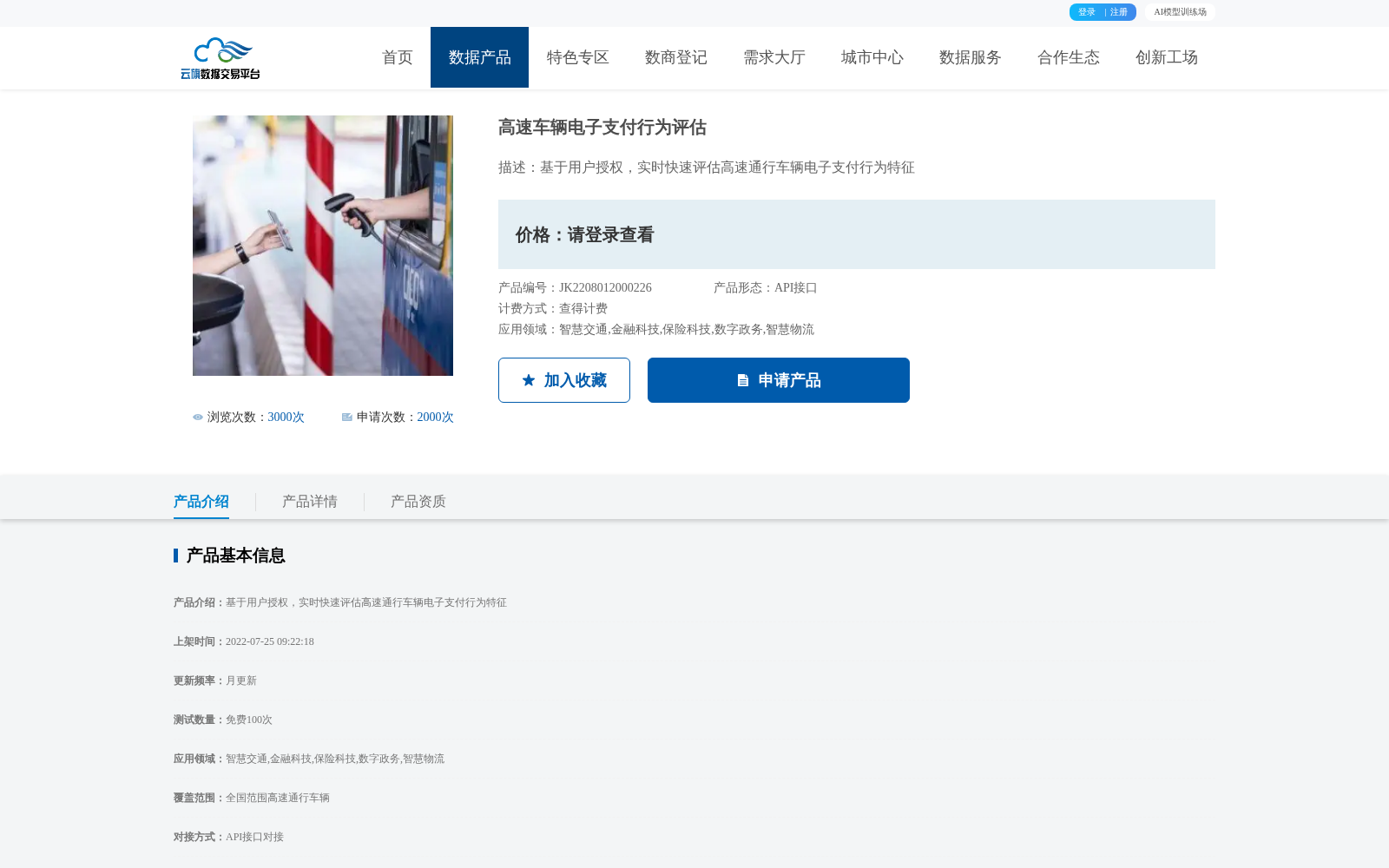Click the 产品基本信息 section heading
The height and width of the screenshot is (868, 1389).
235,556
